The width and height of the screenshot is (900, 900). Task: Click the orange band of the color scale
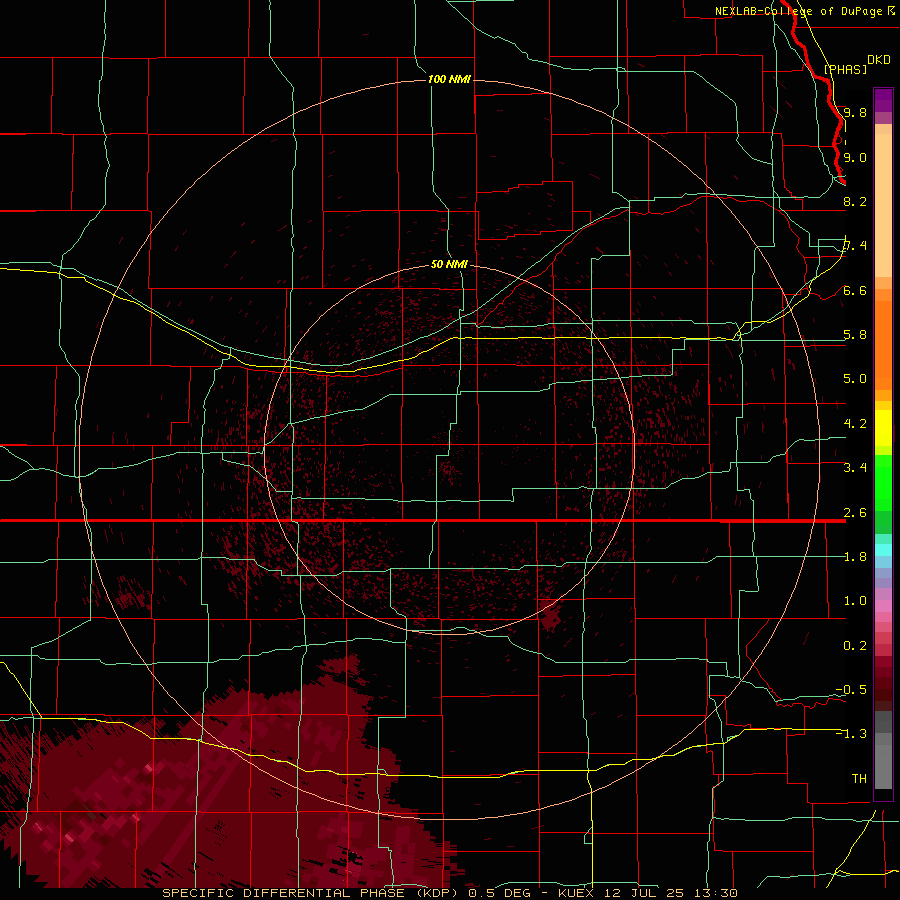tap(883, 344)
